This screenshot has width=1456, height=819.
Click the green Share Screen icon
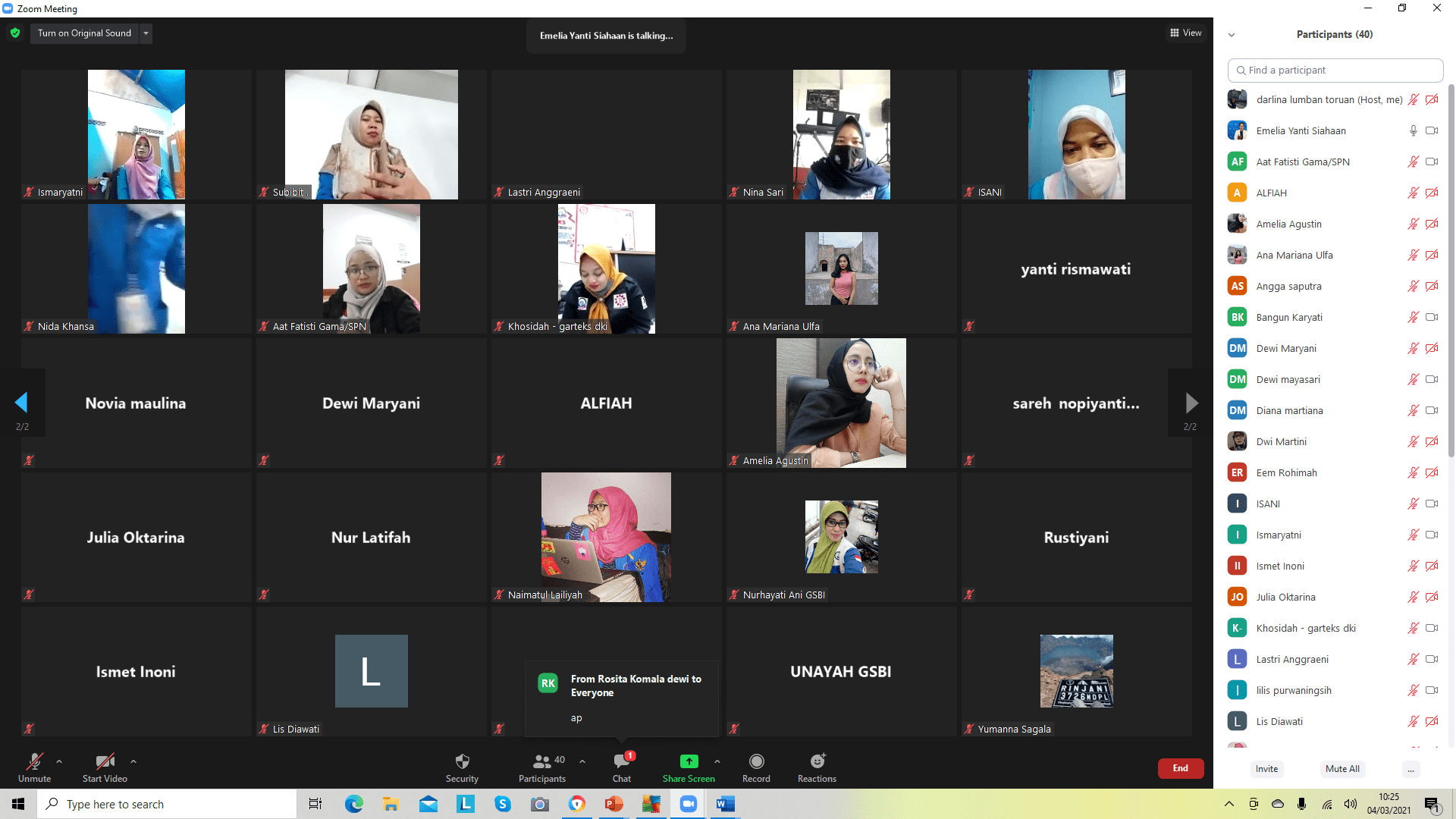(x=689, y=761)
